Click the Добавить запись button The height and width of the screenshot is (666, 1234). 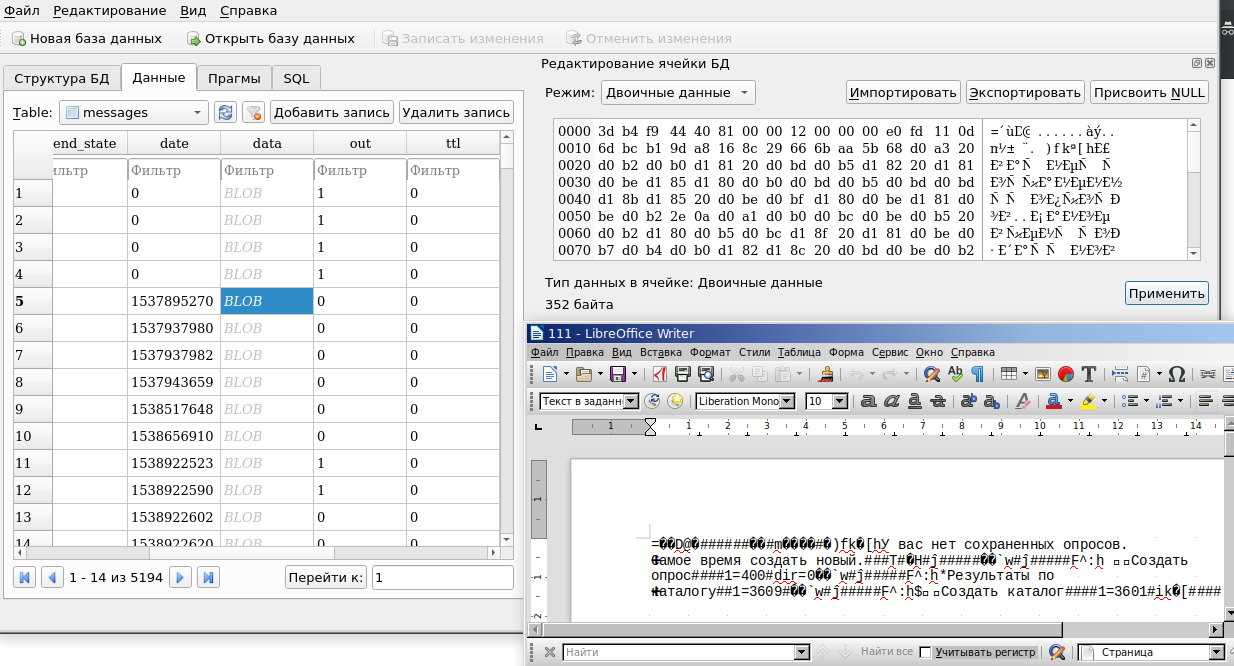point(330,112)
